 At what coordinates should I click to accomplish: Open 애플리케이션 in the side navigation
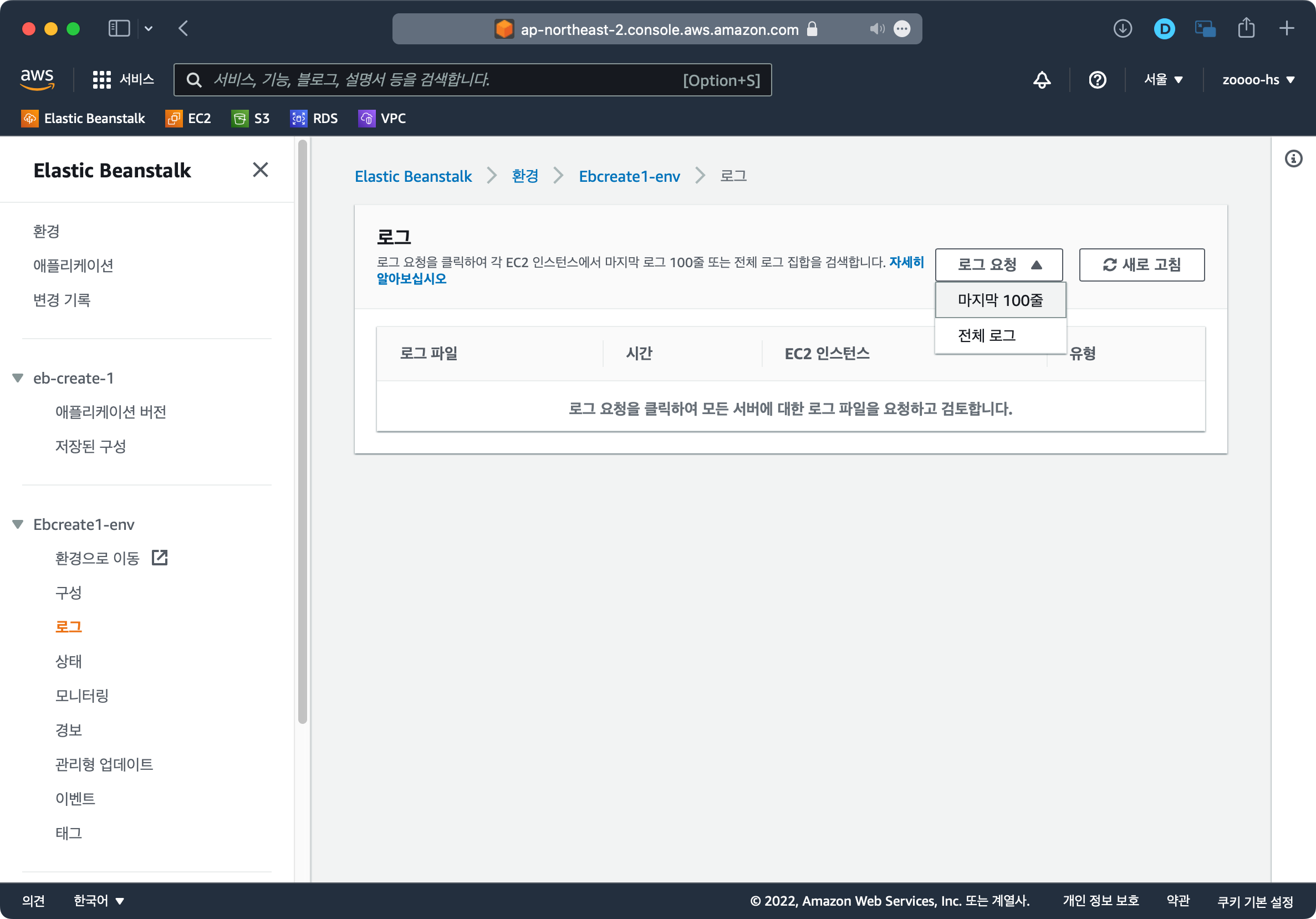coord(73,266)
